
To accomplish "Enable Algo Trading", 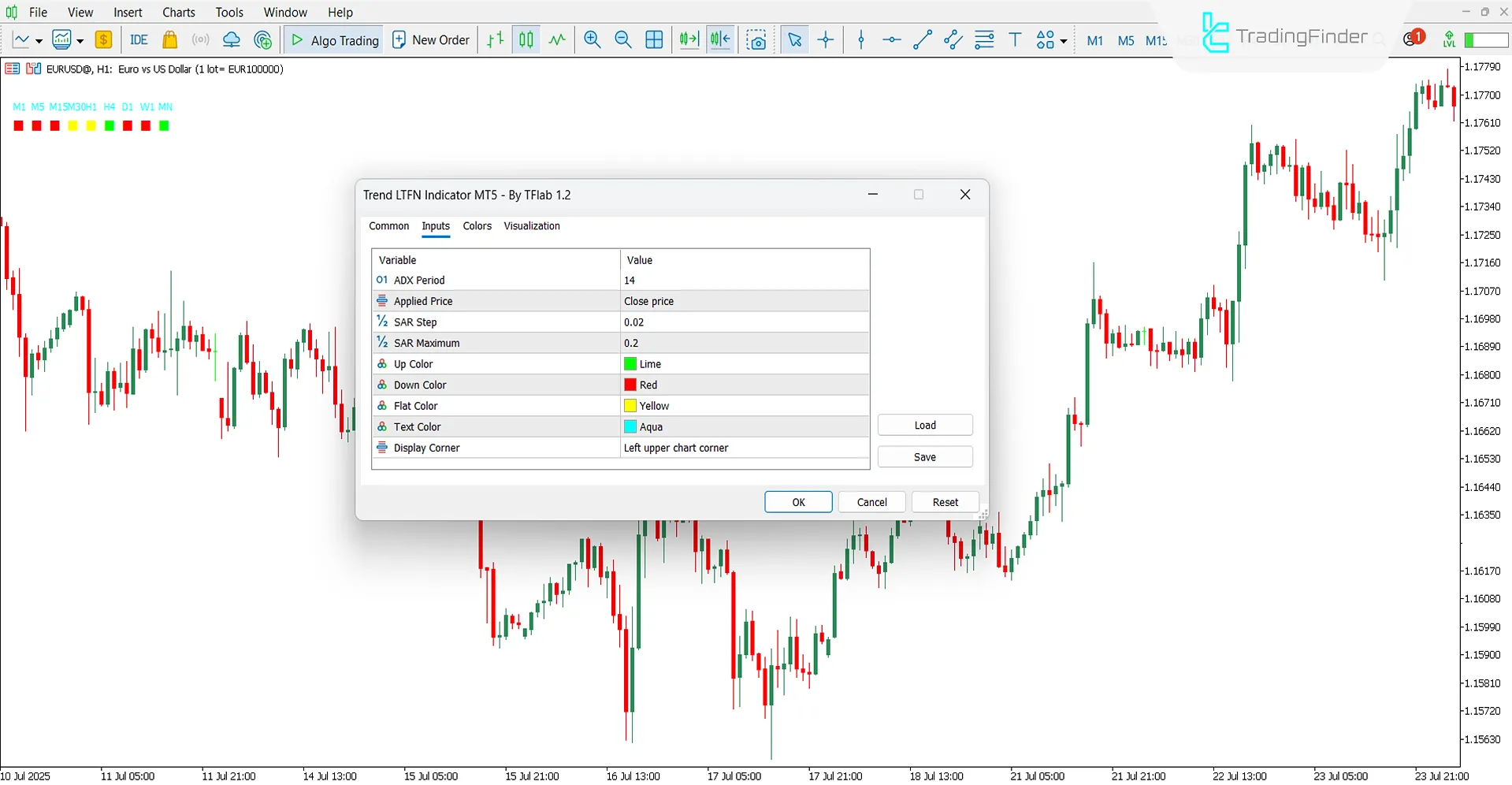I will pyautogui.click(x=332, y=39).
